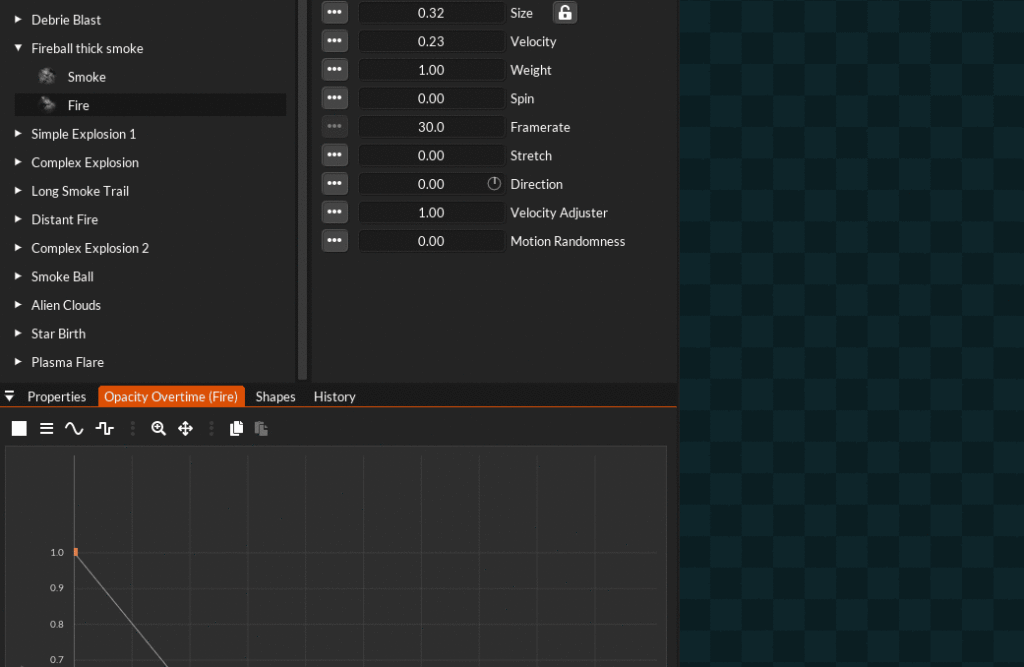The width and height of the screenshot is (1024, 667).
Task: Select the flat square graph mode icon
Action: 18,428
